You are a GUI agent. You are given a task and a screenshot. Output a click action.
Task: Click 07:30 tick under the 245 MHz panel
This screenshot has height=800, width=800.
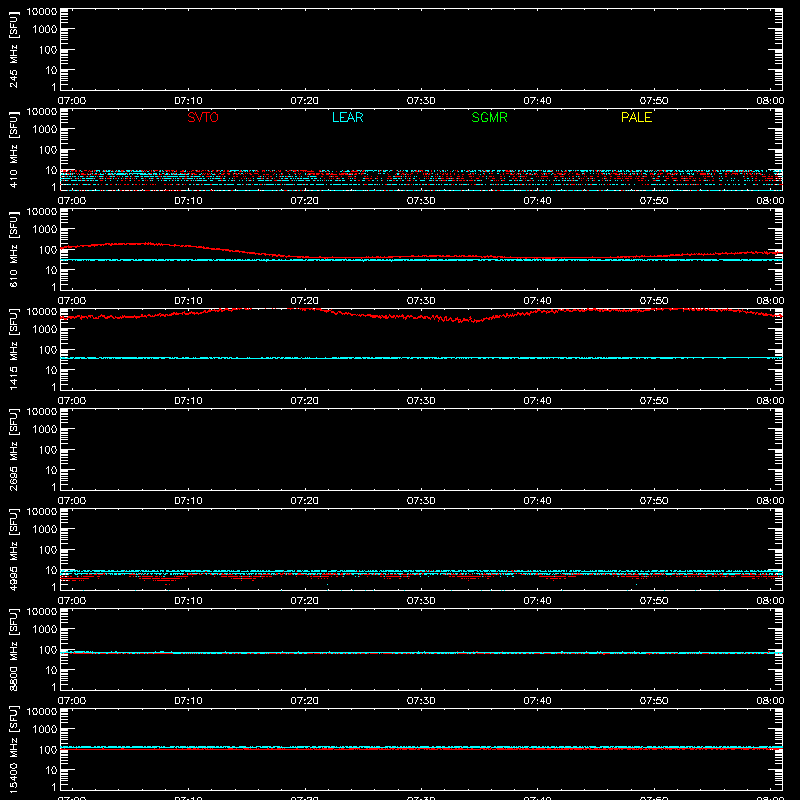click(x=421, y=101)
